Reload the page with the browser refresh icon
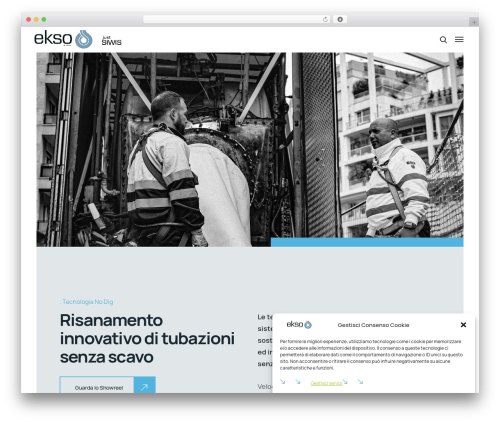 325,20
